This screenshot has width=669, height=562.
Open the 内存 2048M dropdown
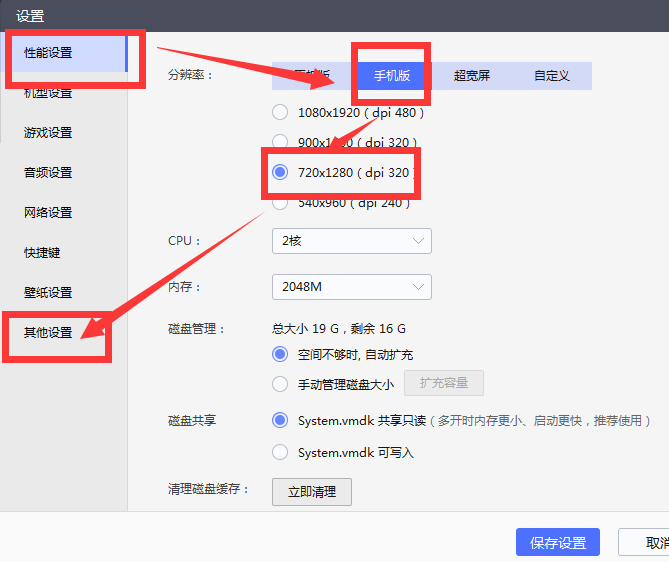tap(351, 287)
